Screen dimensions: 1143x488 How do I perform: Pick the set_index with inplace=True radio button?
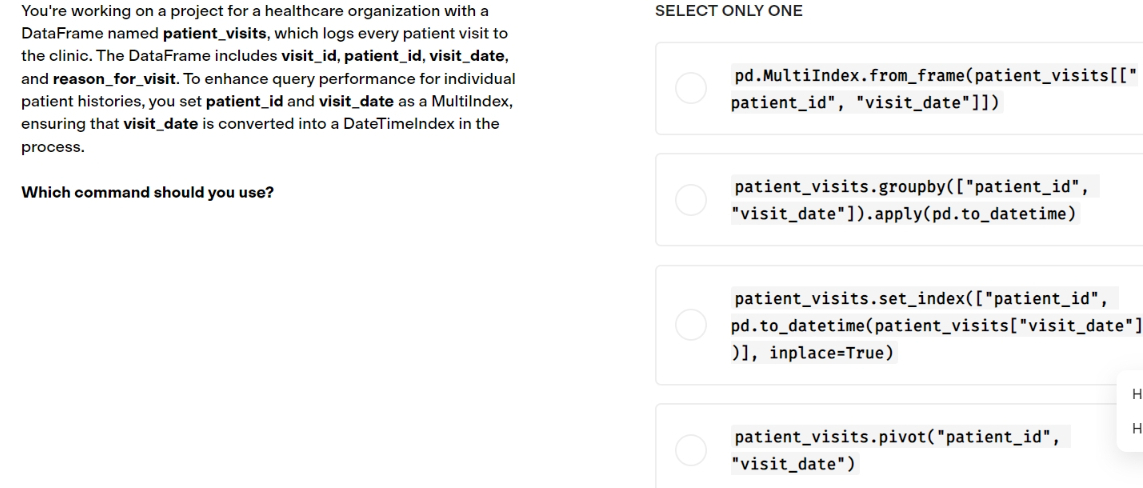coord(690,325)
